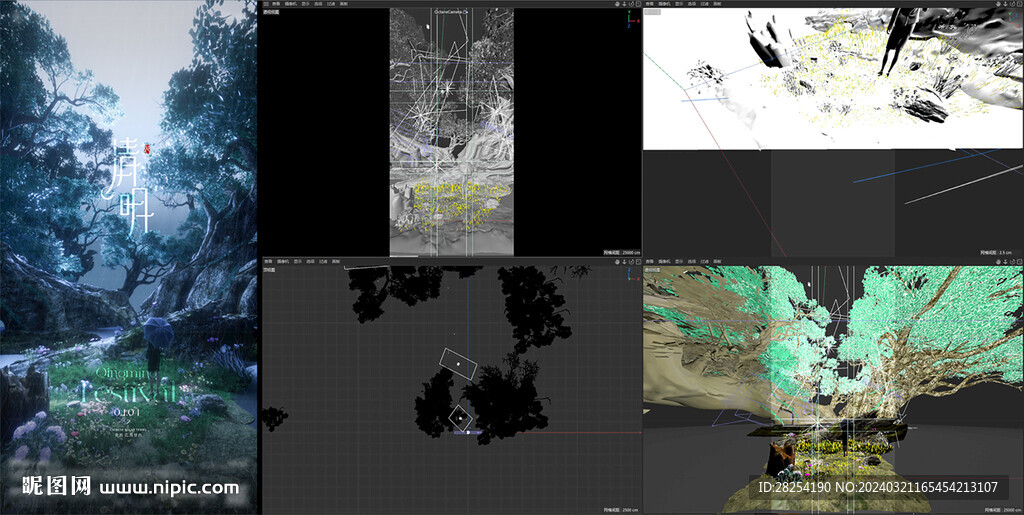Image resolution: width=1024 pixels, height=515 pixels.
Task: Click the Qingming Festival poster render preview
Action: [129, 257]
